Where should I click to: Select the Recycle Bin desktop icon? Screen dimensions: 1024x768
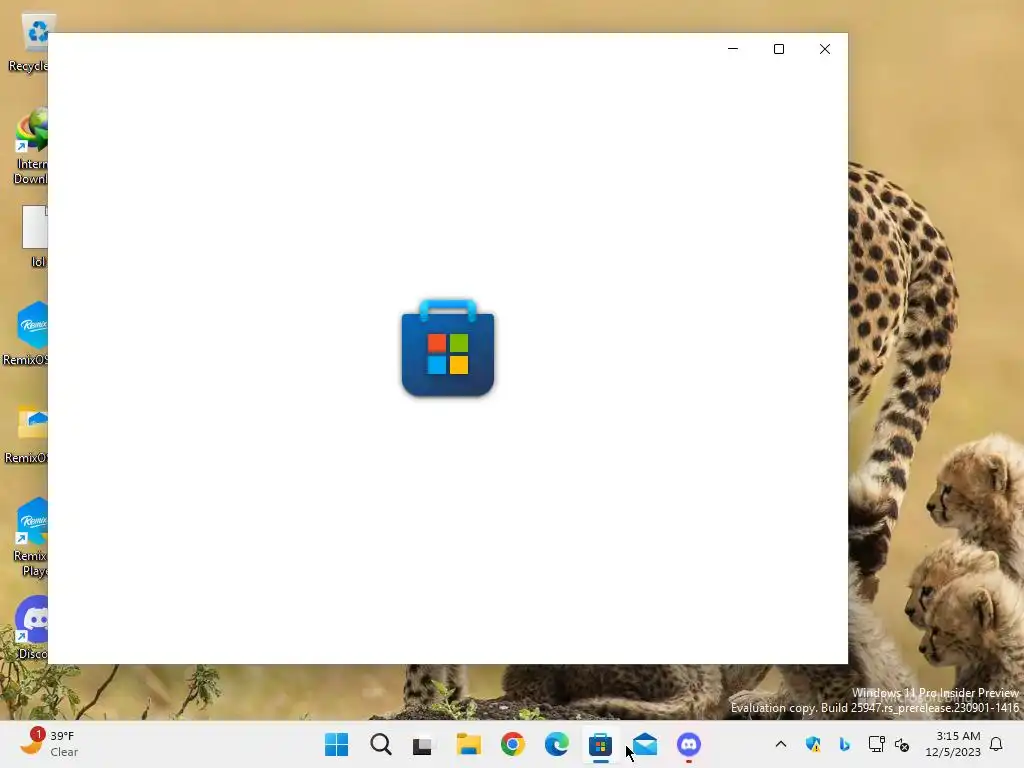31,42
